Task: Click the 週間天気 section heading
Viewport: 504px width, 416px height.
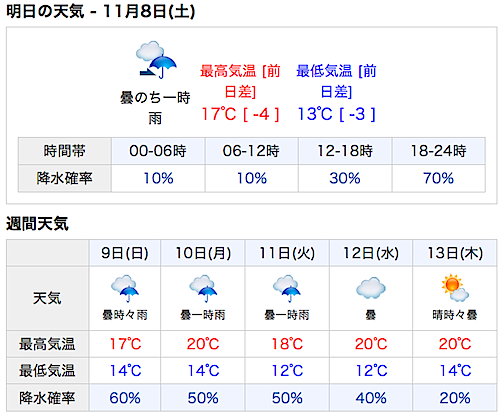Action: pyautogui.click(x=37, y=224)
